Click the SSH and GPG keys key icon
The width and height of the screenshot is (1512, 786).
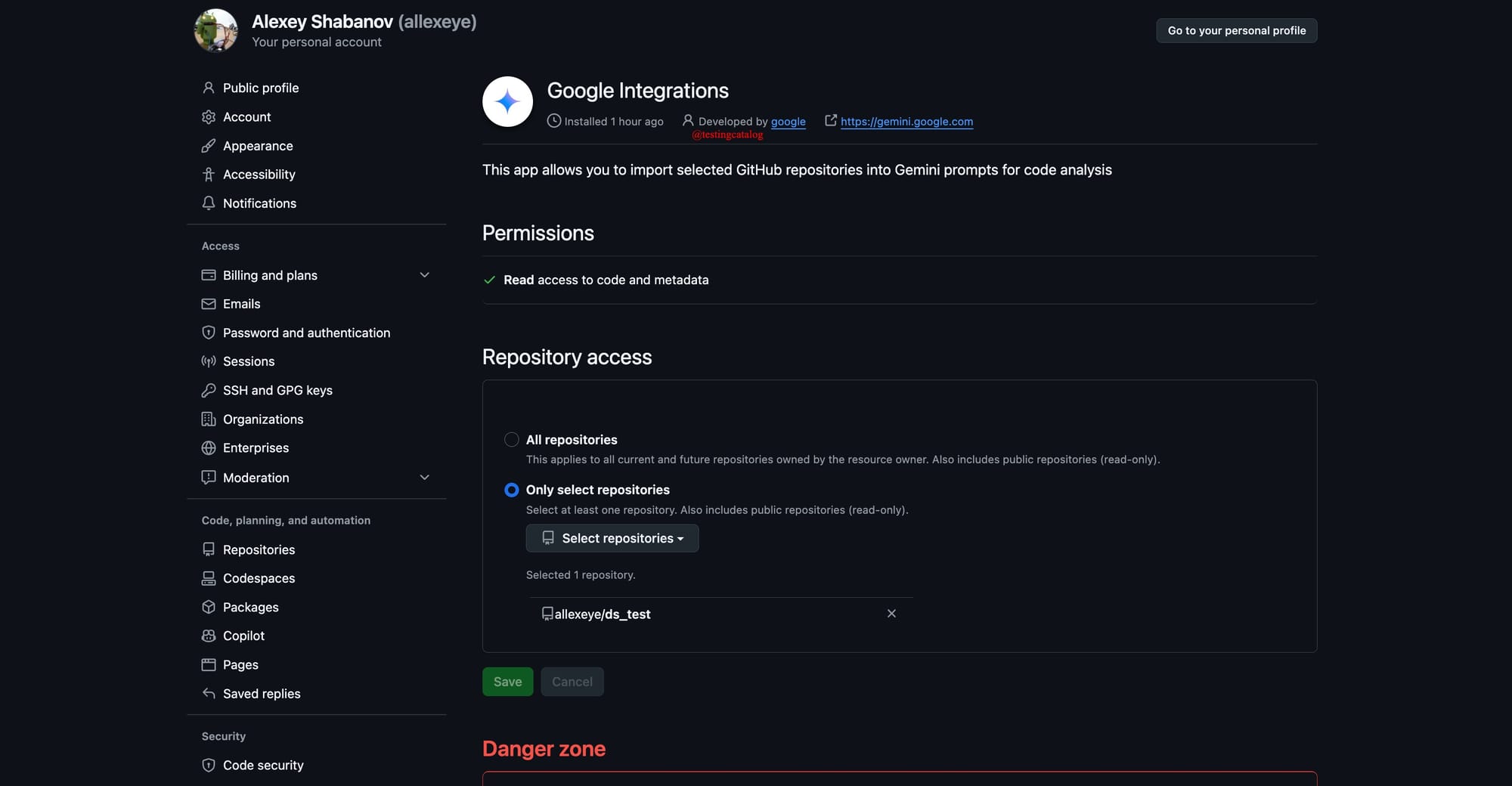pos(209,390)
